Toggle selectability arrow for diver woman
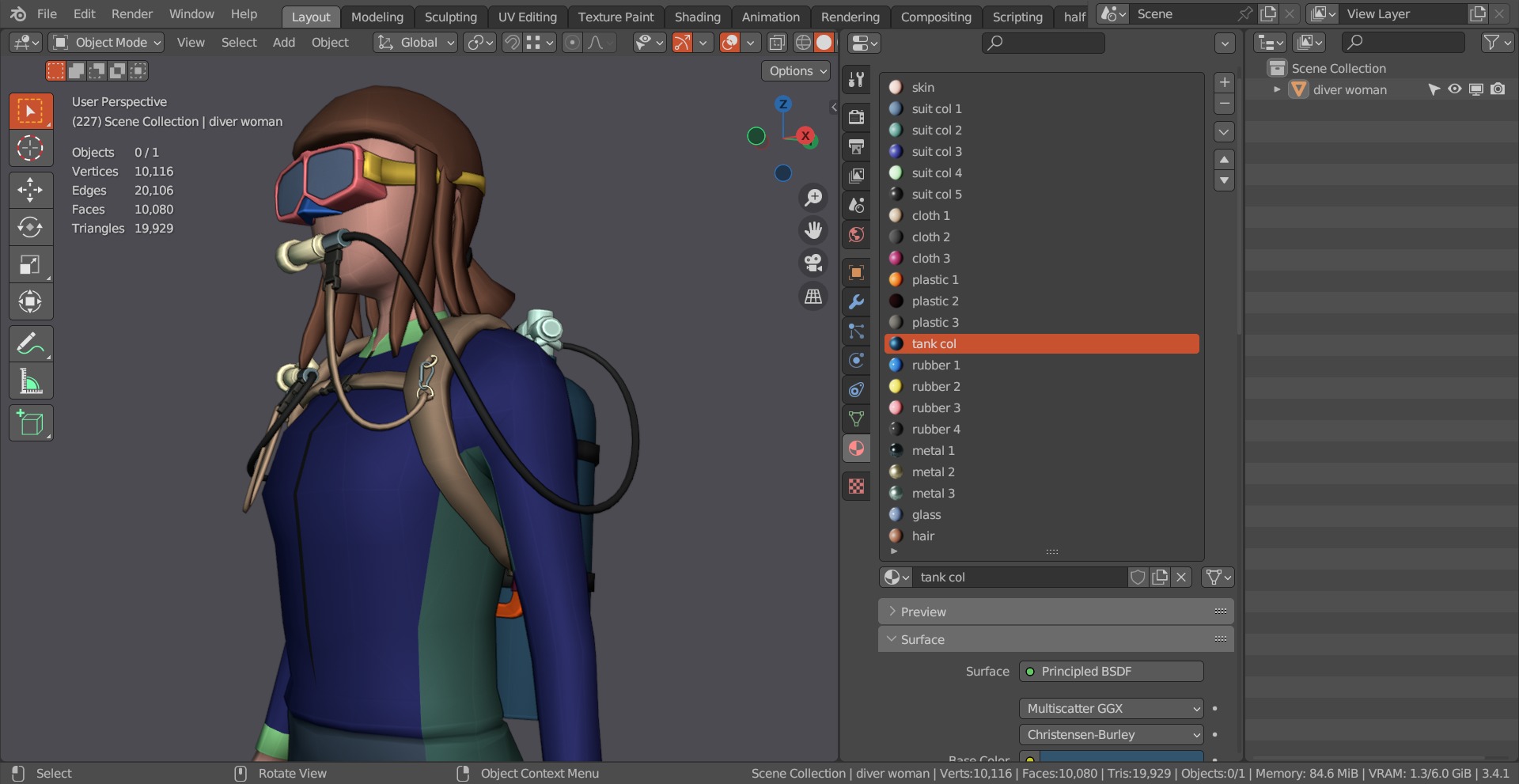 coord(1434,89)
